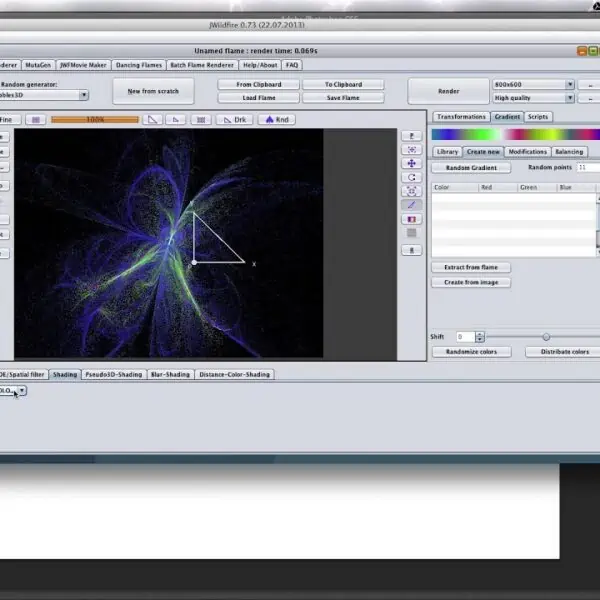The height and width of the screenshot is (600, 600).
Task: Toggle the edit points line tool
Action: pos(412,205)
